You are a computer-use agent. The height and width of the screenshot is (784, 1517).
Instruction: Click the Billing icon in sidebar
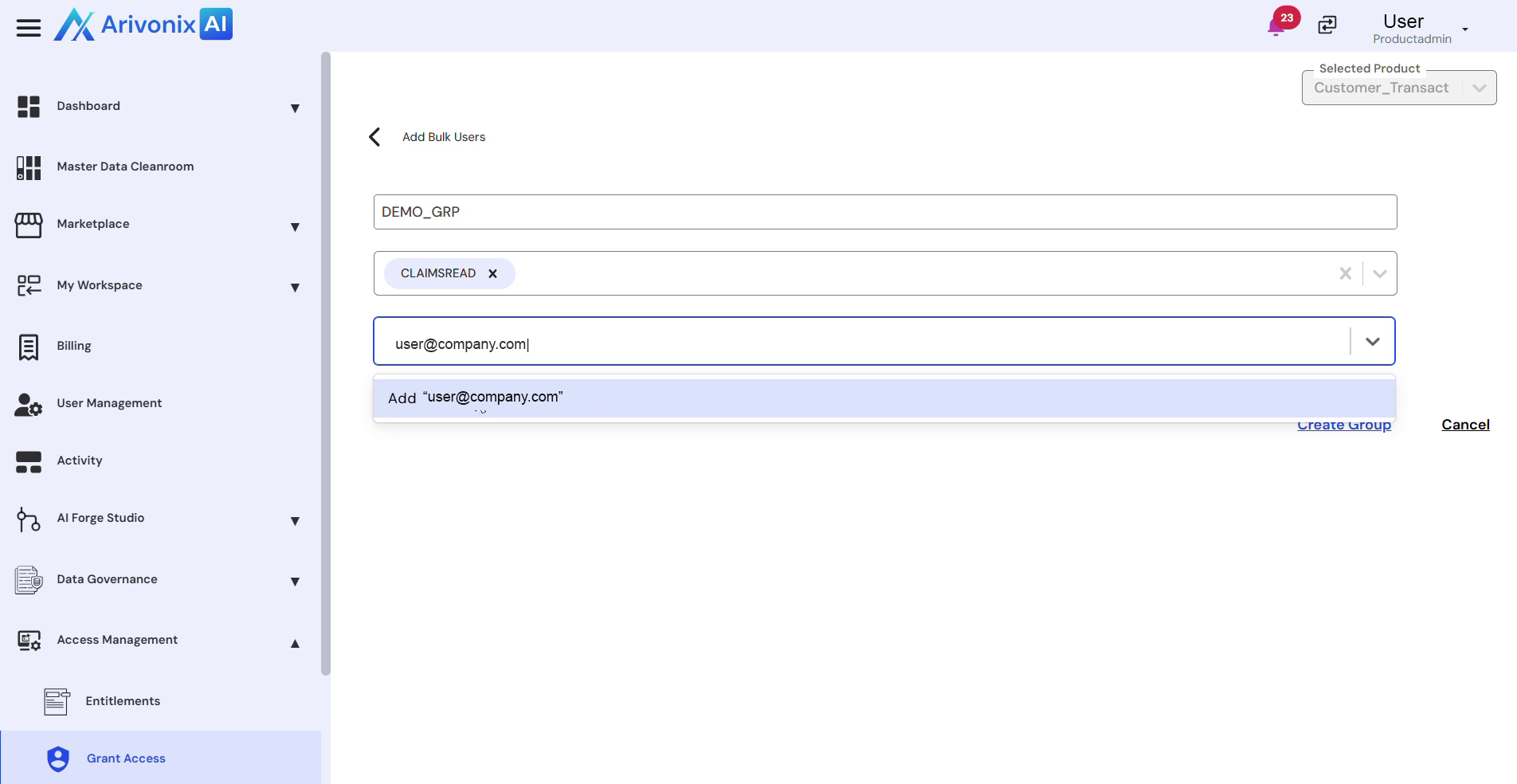pyautogui.click(x=29, y=347)
